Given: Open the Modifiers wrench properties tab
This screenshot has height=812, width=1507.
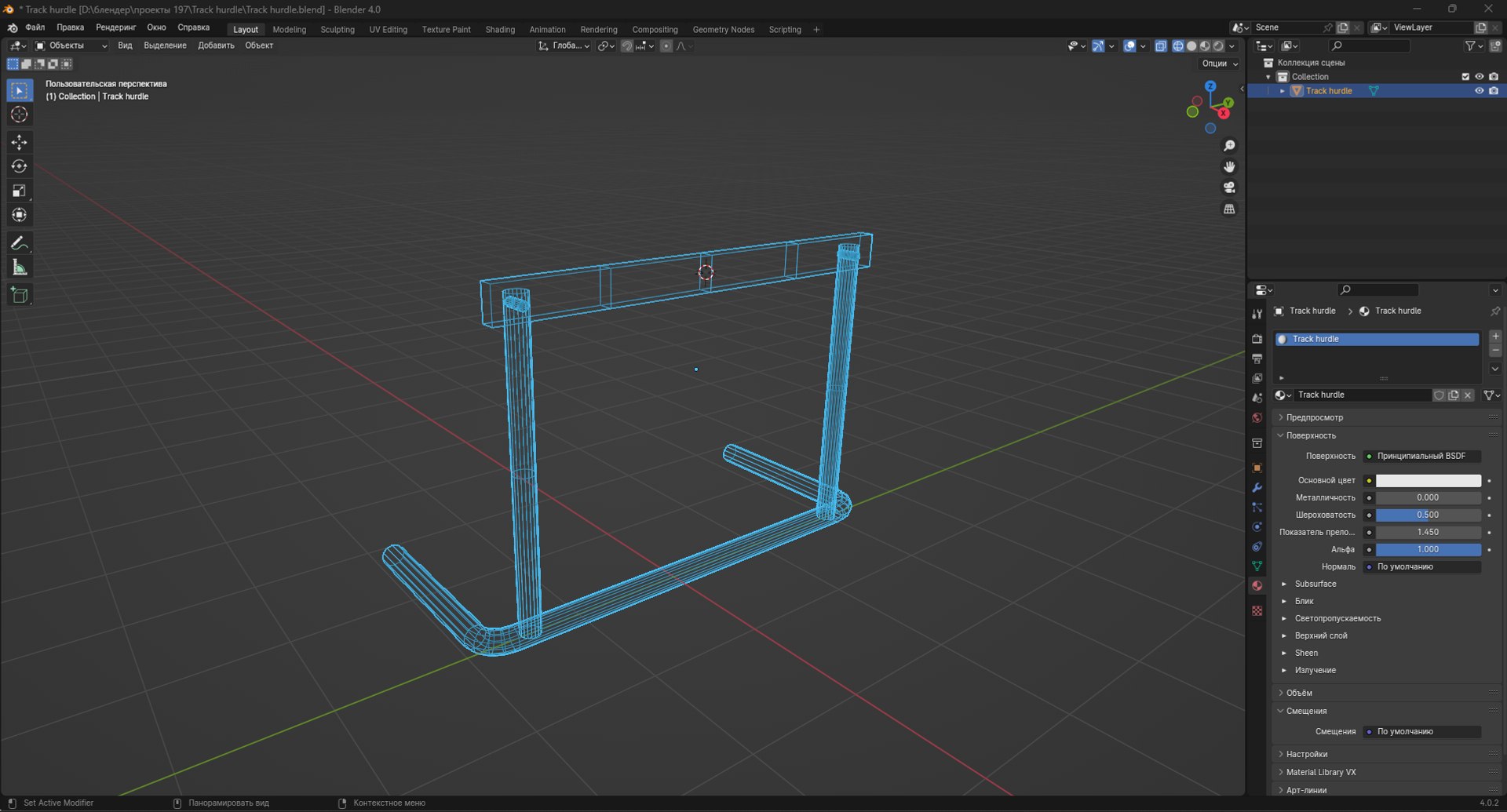Looking at the screenshot, I should click(1257, 487).
